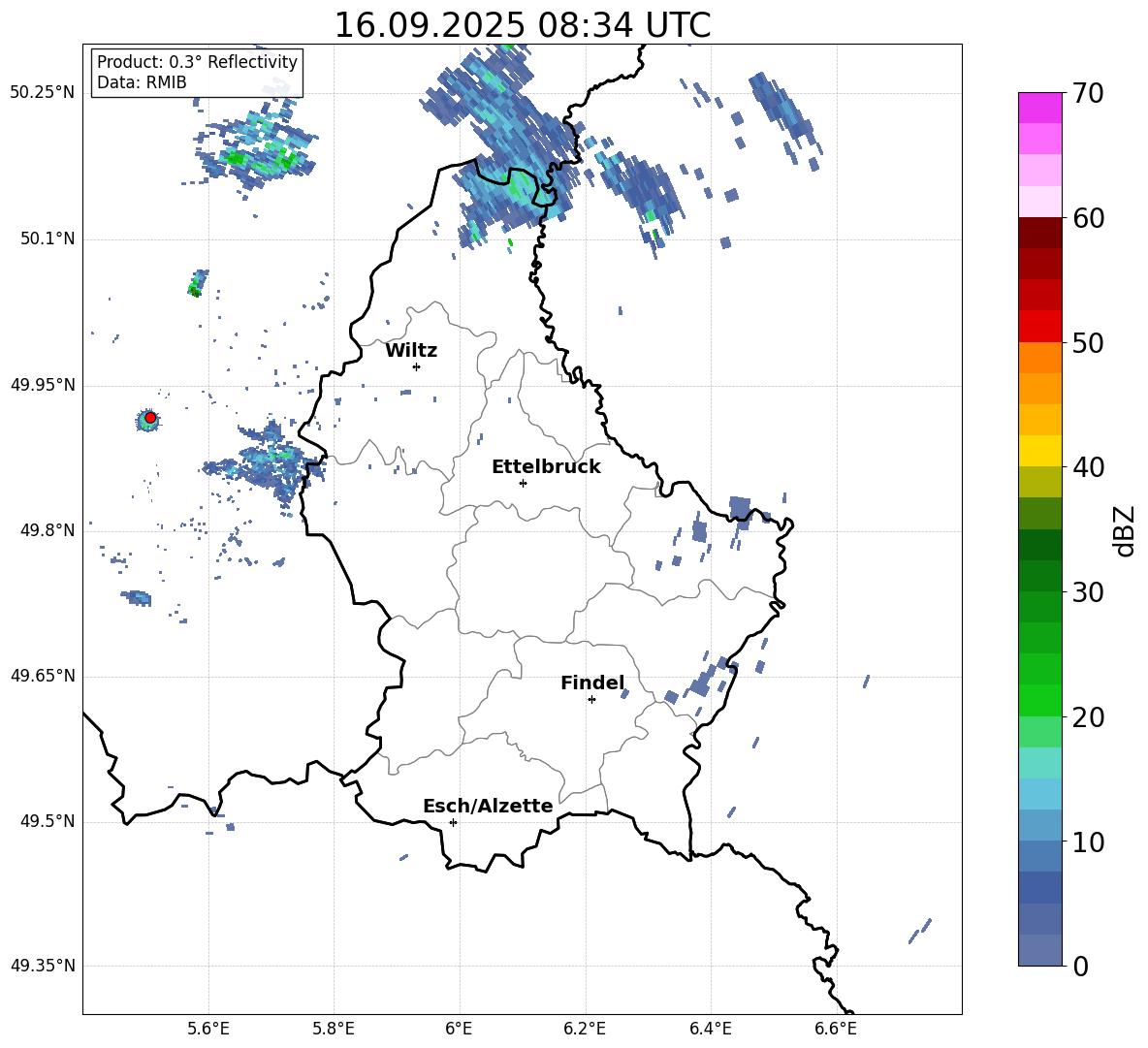Image resolution: width=1148 pixels, height=1048 pixels.
Task: Click the colorbar tick label 40
Action: 1088,467
